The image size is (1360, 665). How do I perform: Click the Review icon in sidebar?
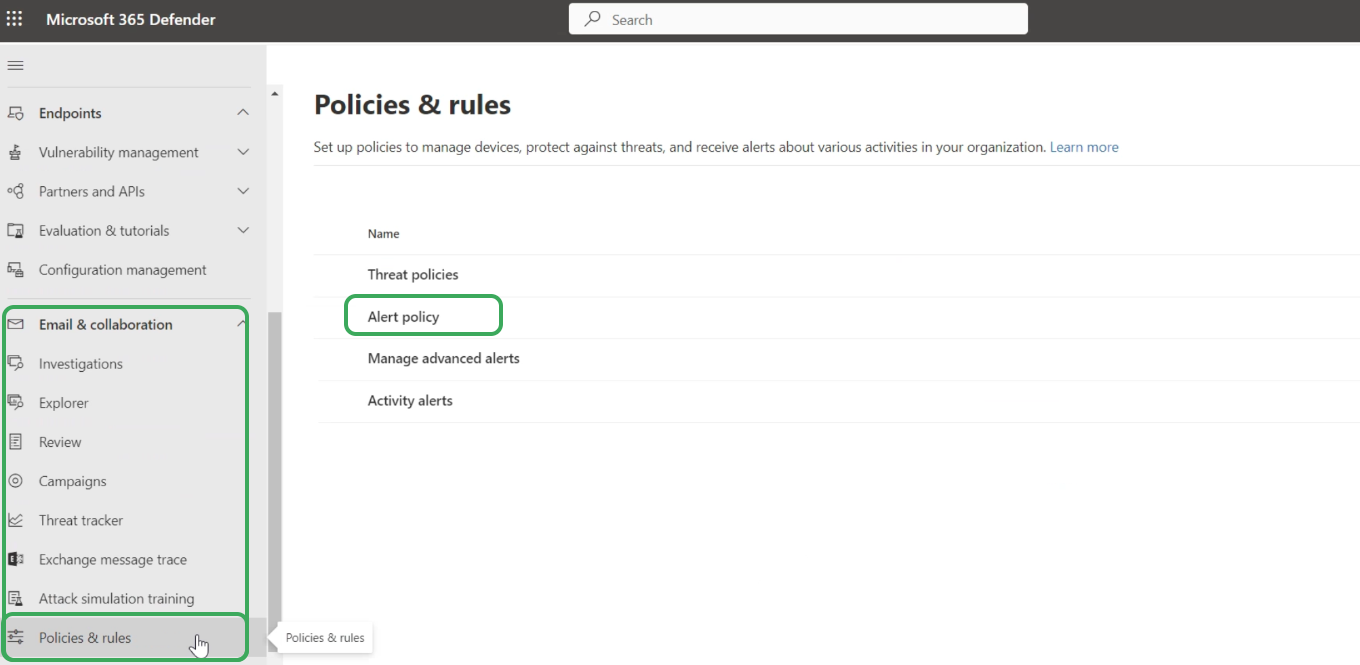(15, 441)
